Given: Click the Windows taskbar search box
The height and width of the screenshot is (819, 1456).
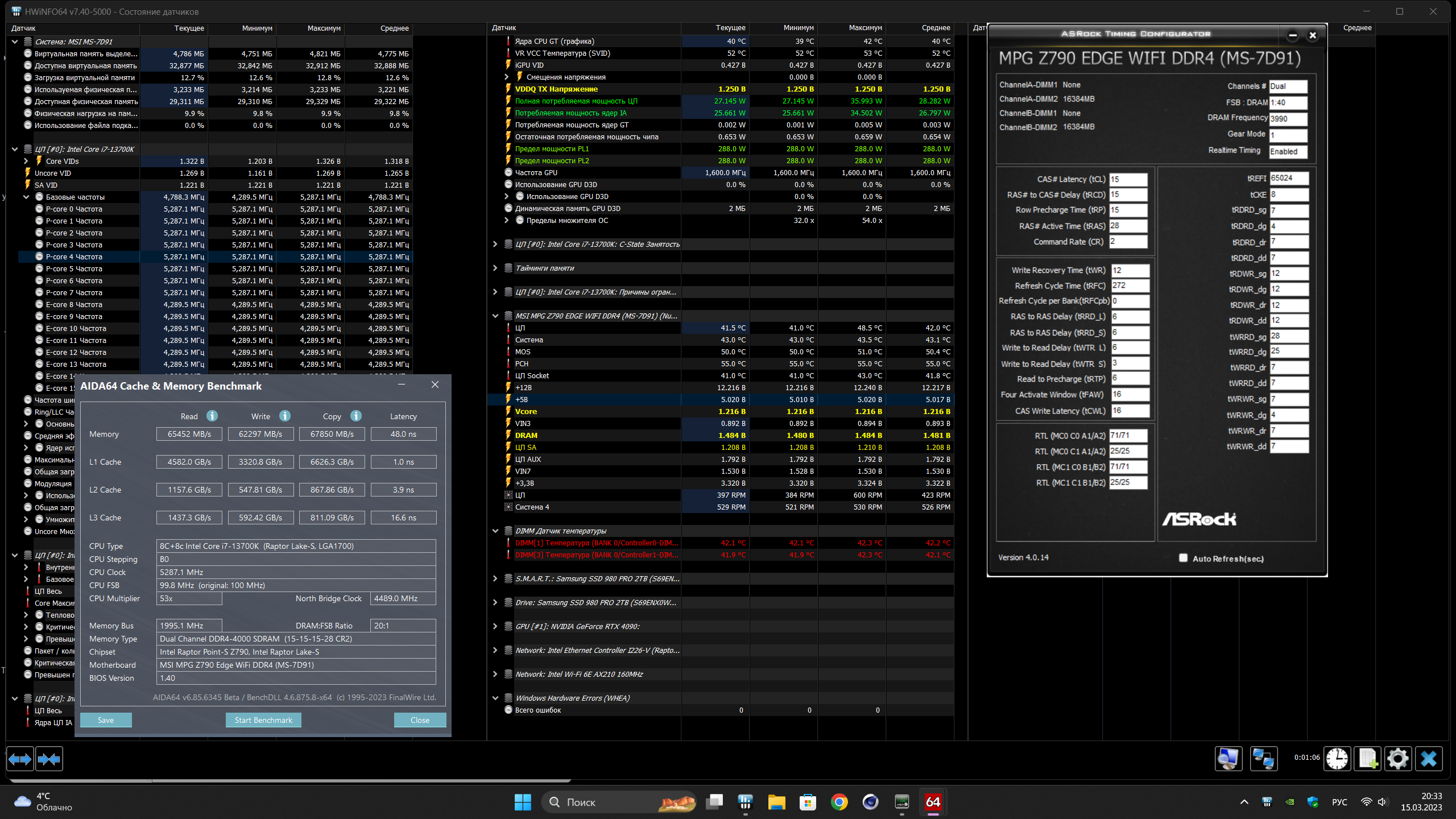Looking at the screenshot, I should coord(617,802).
